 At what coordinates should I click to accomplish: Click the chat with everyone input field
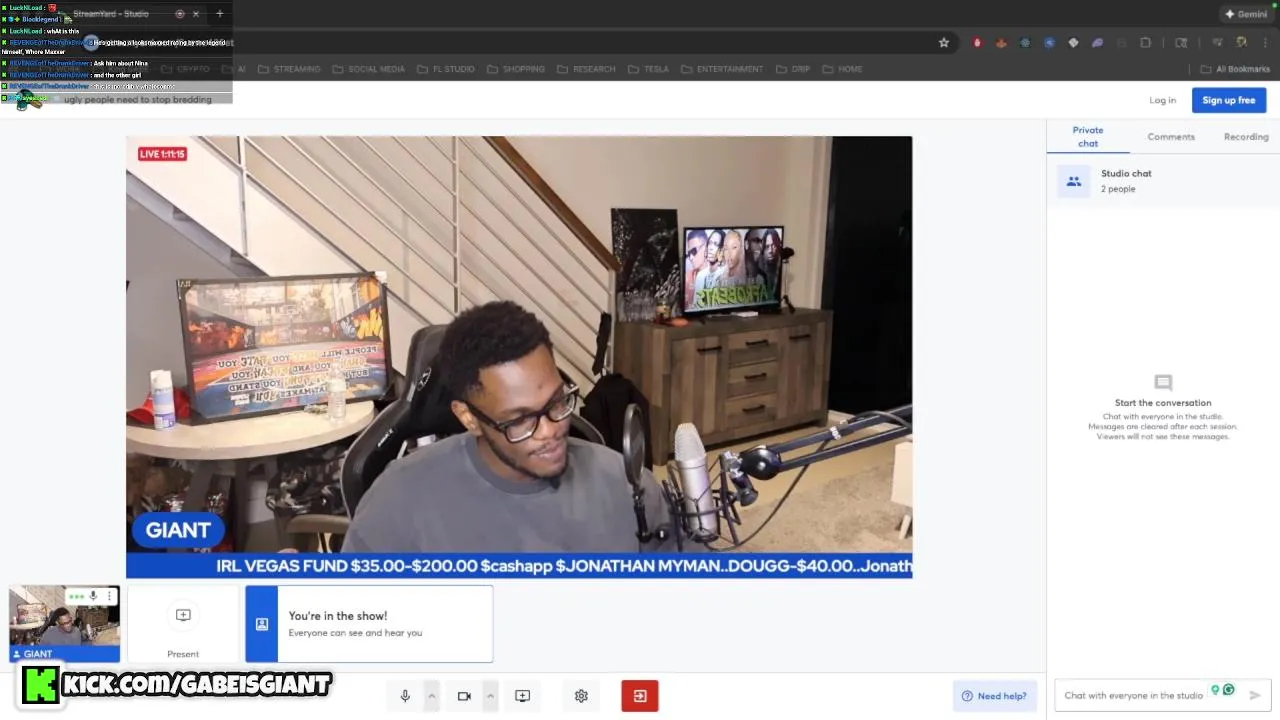(x=1133, y=695)
